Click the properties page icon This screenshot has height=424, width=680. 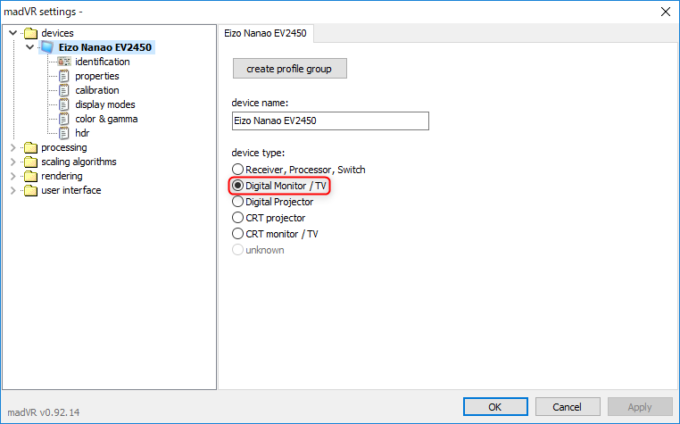coord(65,76)
